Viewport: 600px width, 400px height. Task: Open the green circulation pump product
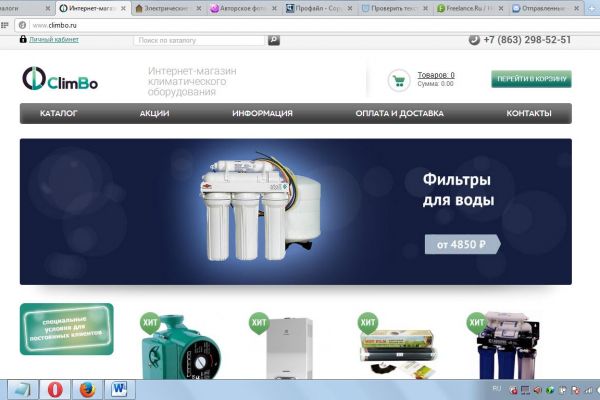[x=181, y=348]
